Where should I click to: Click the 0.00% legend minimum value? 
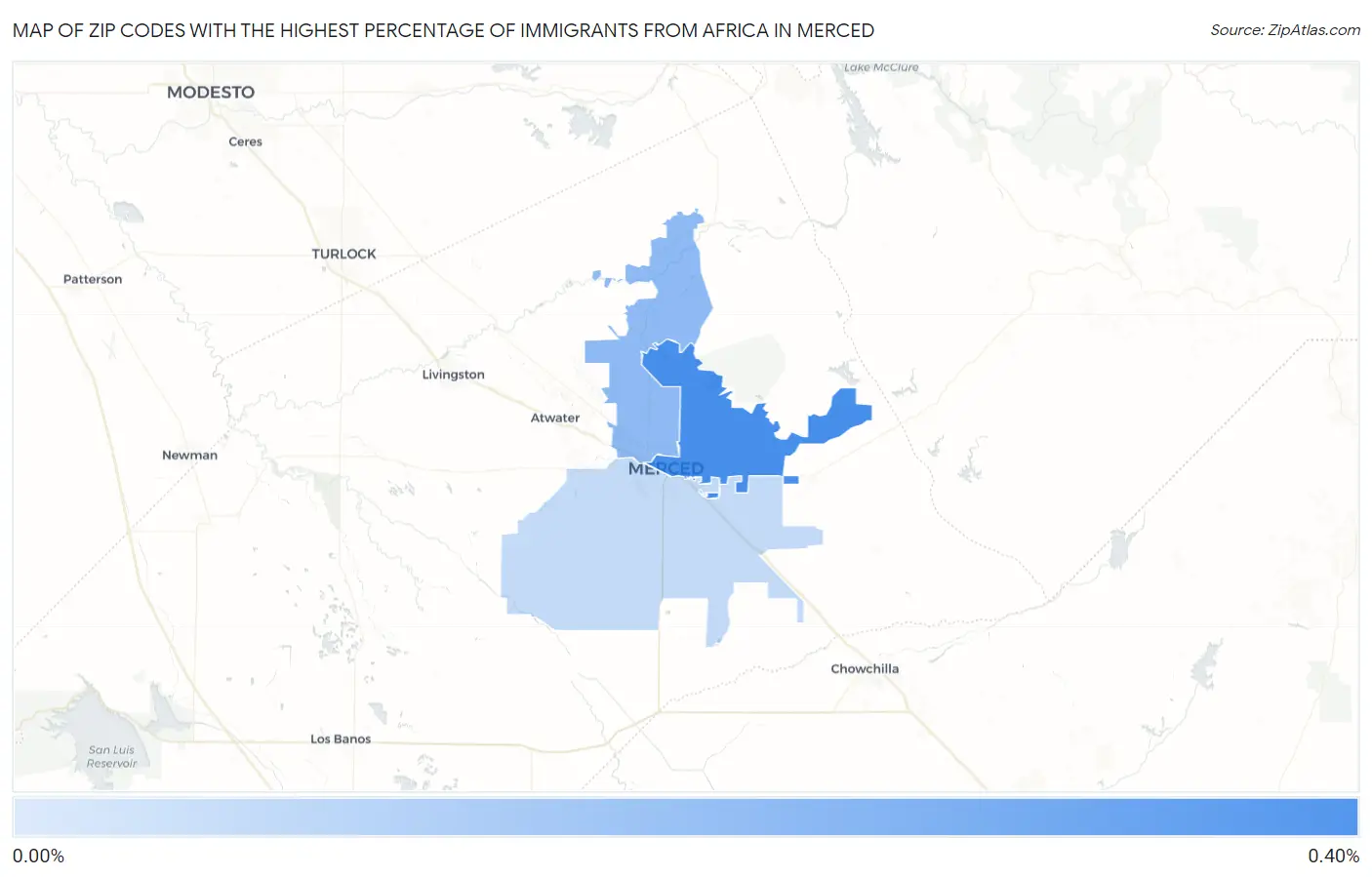[x=38, y=856]
